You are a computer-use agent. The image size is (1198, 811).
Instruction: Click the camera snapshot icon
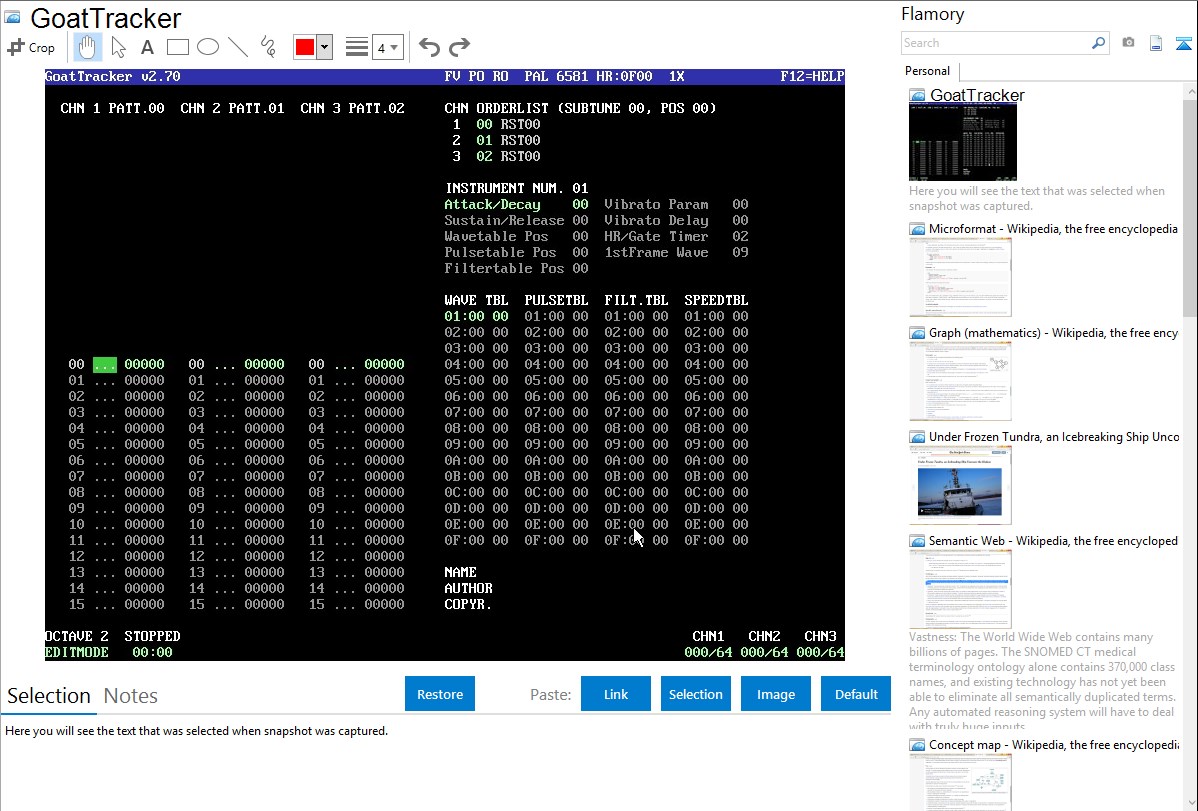pyautogui.click(x=1128, y=43)
